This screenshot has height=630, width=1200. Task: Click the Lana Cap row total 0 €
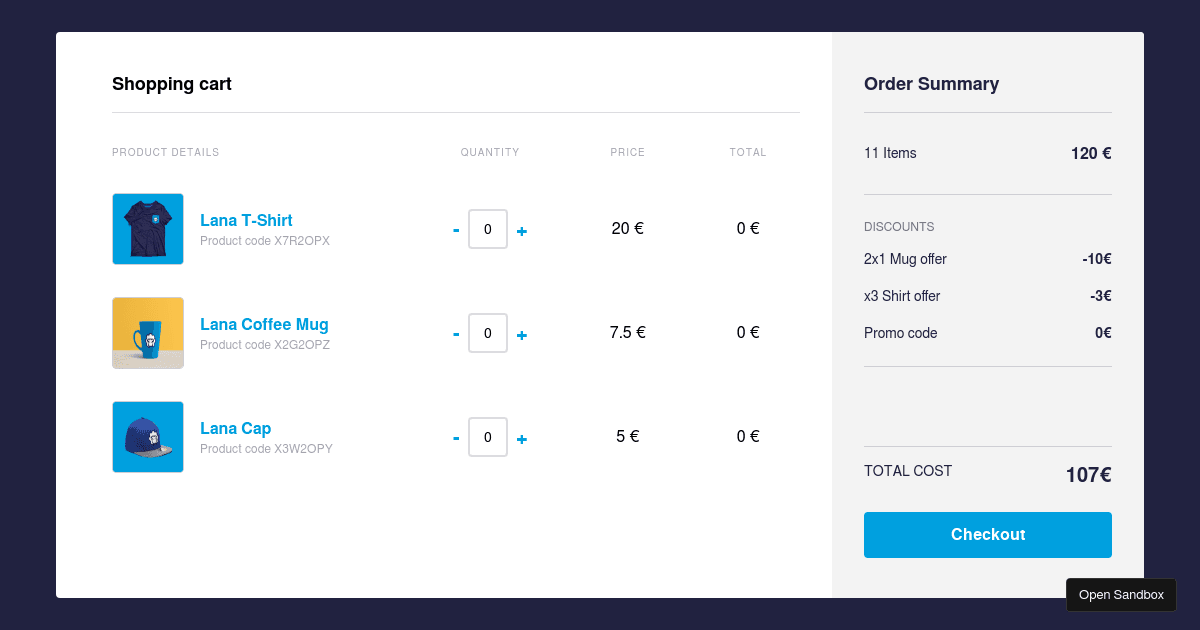(x=748, y=436)
